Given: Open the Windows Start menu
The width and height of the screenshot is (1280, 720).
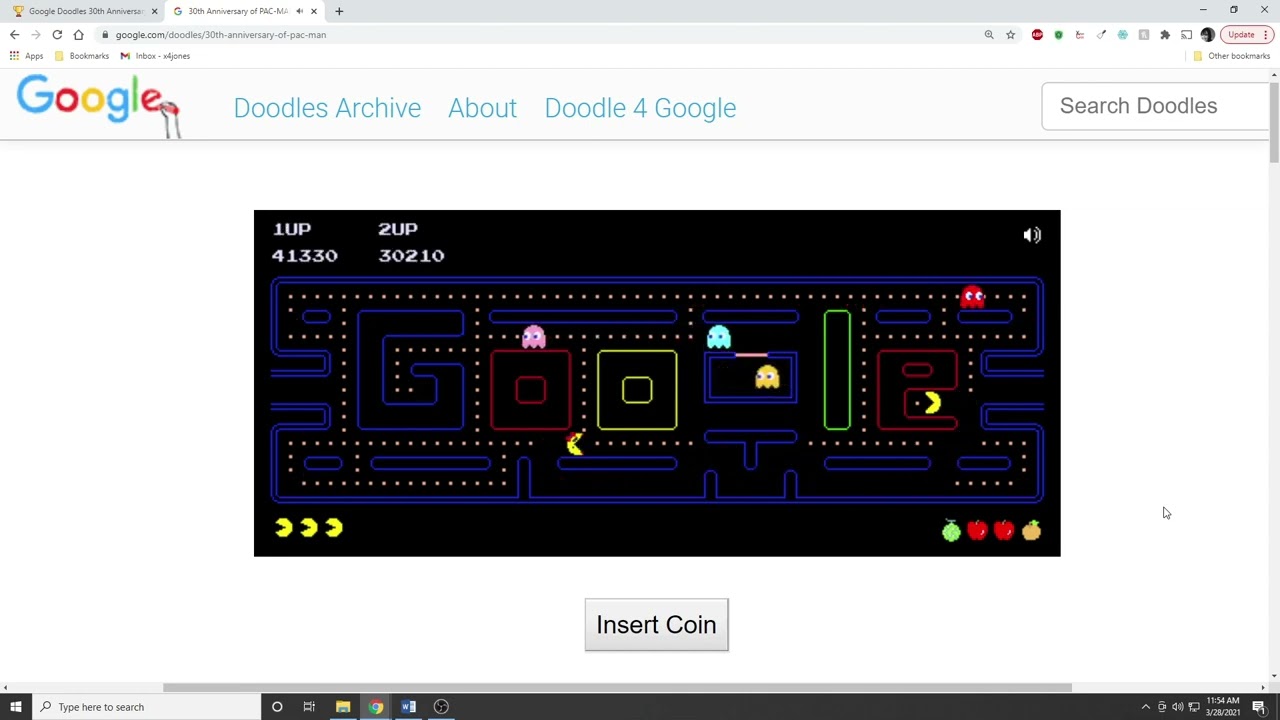Looking at the screenshot, I should (x=15, y=707).
